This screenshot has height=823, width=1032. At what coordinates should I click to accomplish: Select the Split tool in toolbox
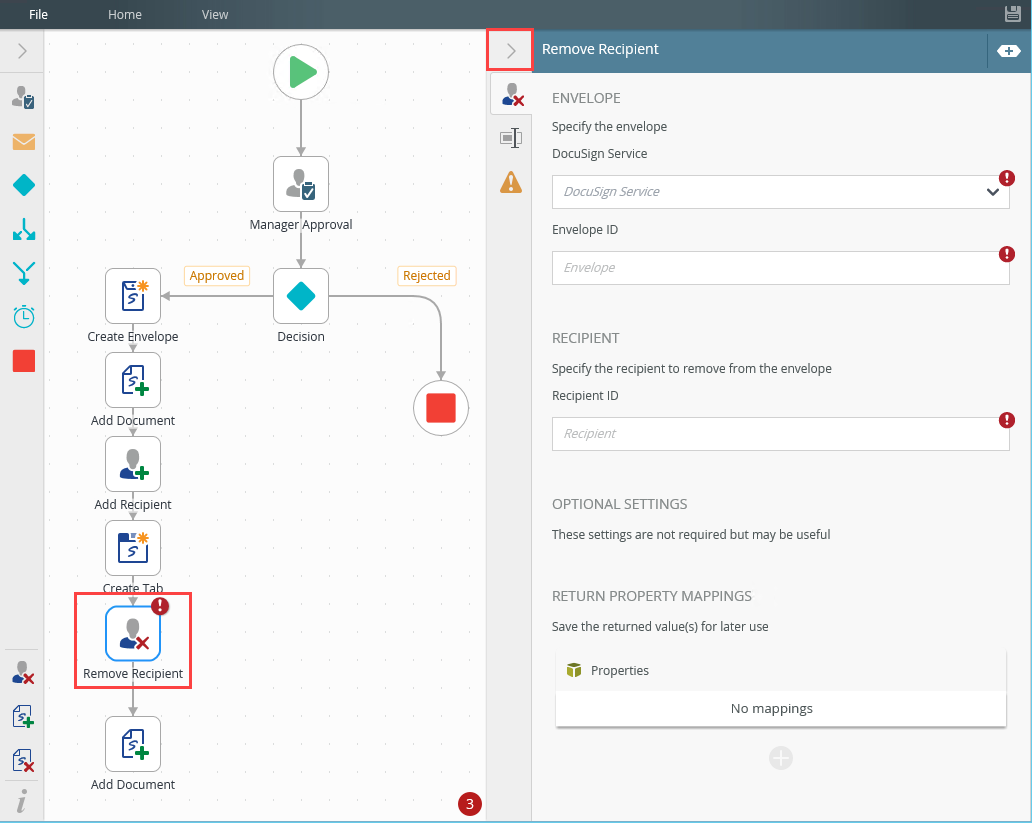click(24, 229)
